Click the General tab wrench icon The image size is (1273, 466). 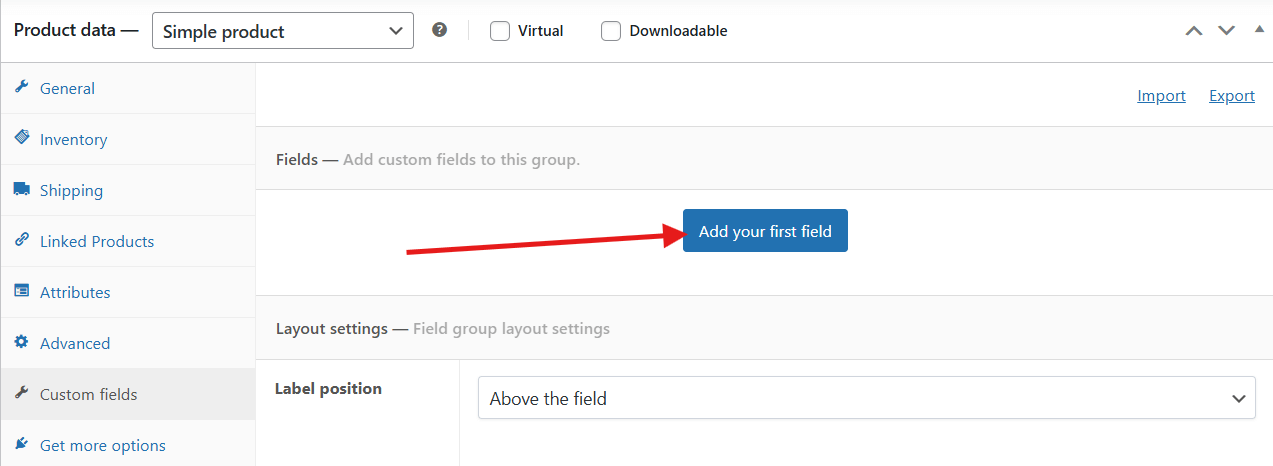click(21, 87)
